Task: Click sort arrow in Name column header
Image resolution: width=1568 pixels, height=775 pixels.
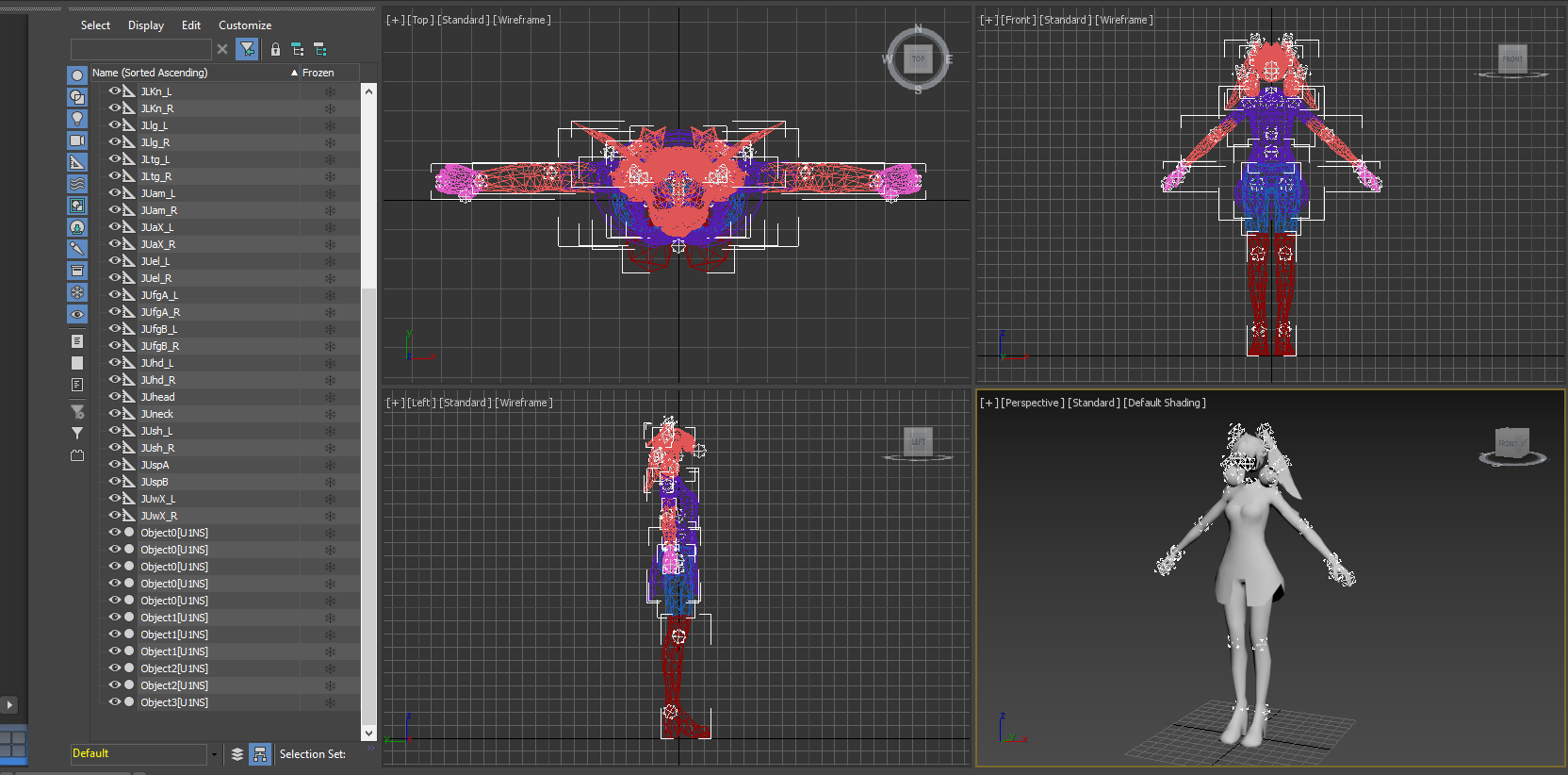Action: click(294, 73)
